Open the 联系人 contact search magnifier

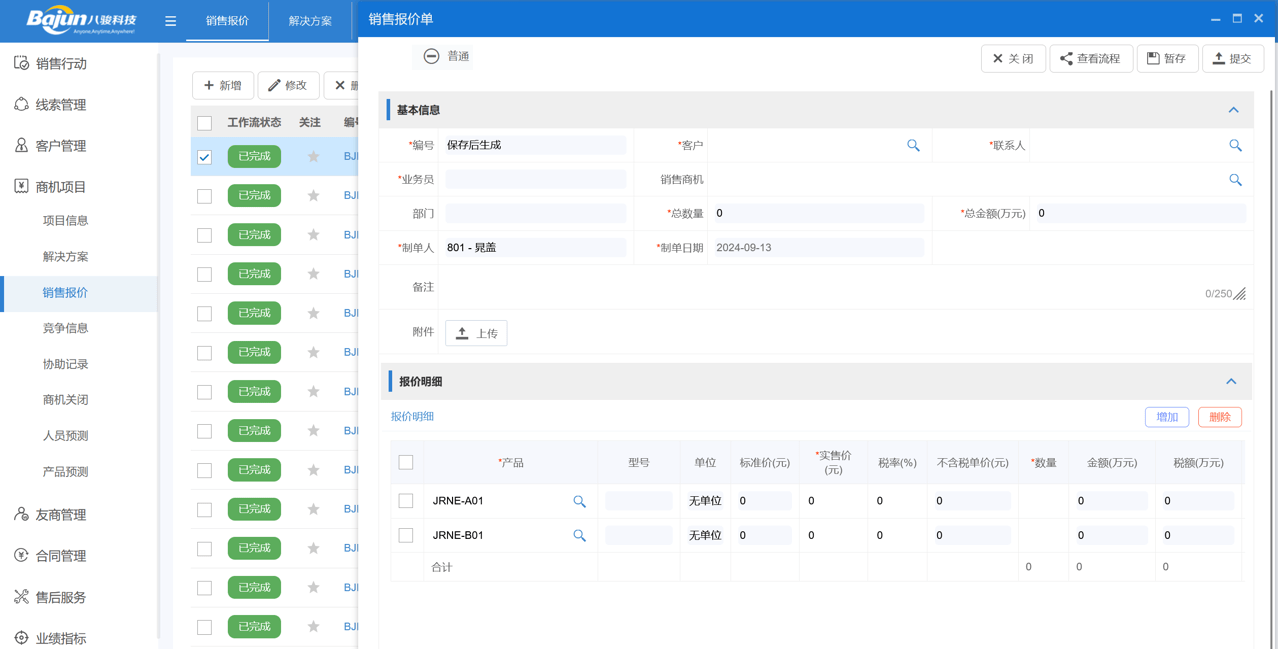click(1235, 145)
